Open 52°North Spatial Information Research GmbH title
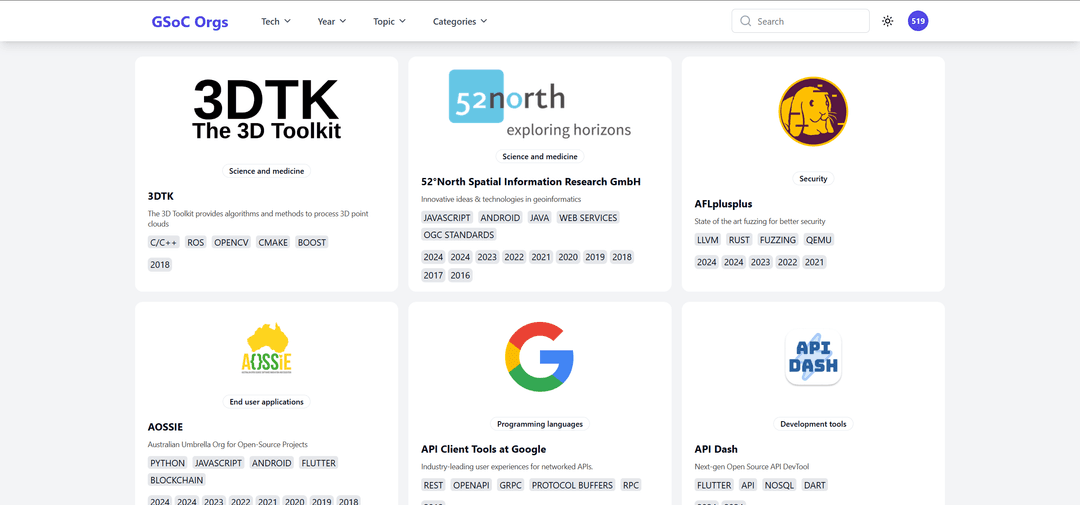Screen dimensions: 1080x505 pyautogui.click(x=530, y=182)
